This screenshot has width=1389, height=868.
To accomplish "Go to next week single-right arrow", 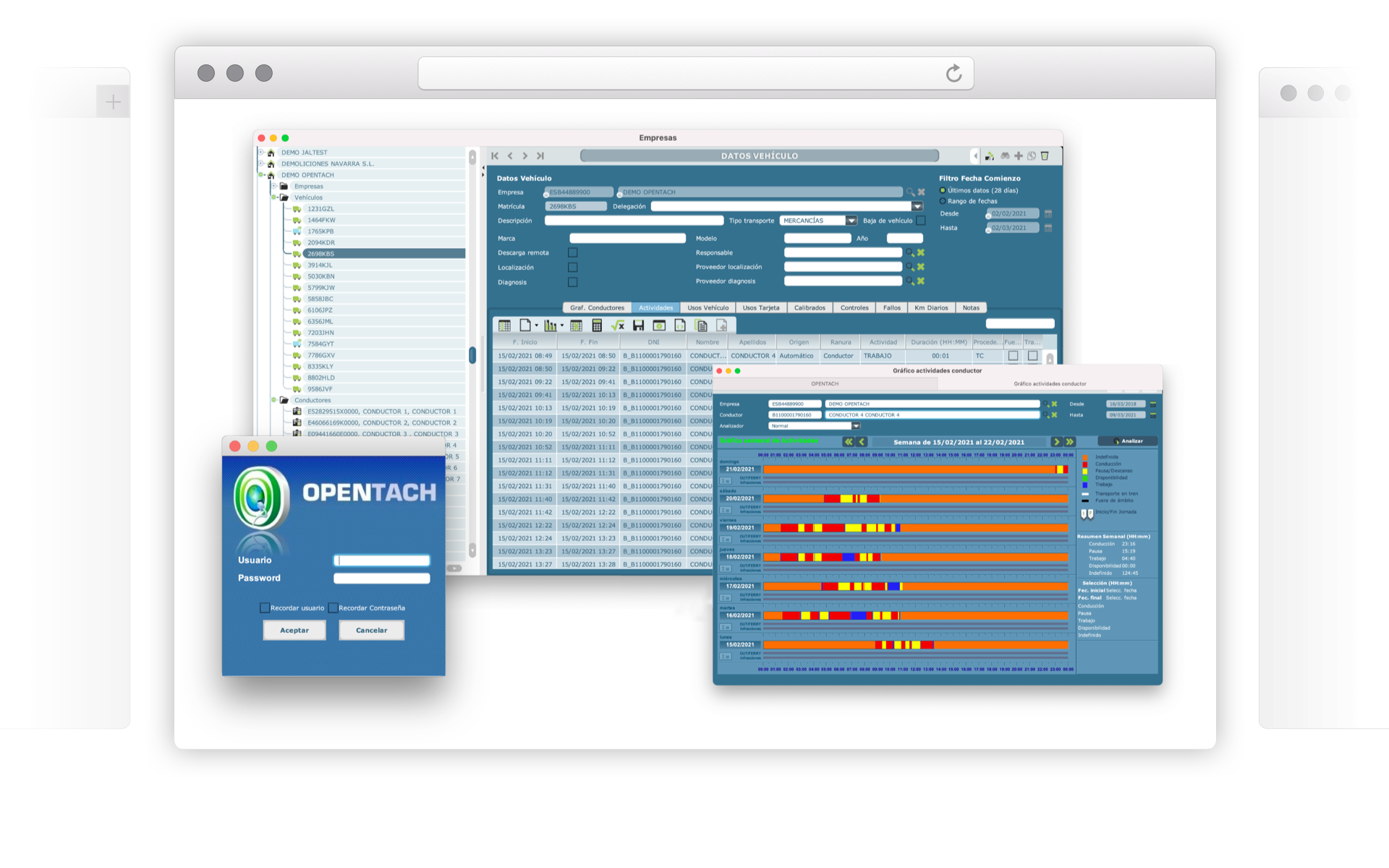I will coord(1056,442).
